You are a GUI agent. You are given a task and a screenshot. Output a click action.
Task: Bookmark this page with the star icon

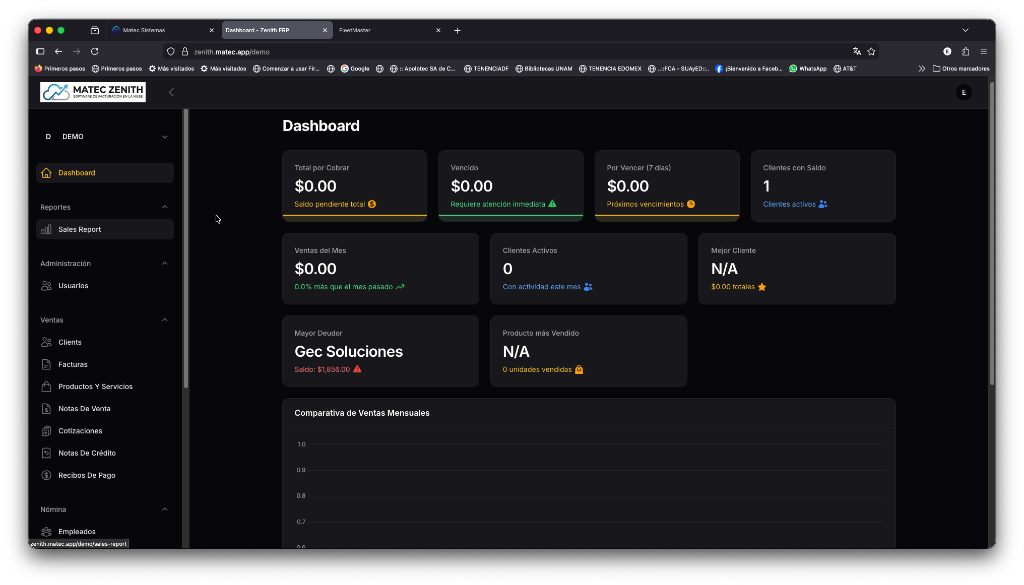tap(871, 51)
